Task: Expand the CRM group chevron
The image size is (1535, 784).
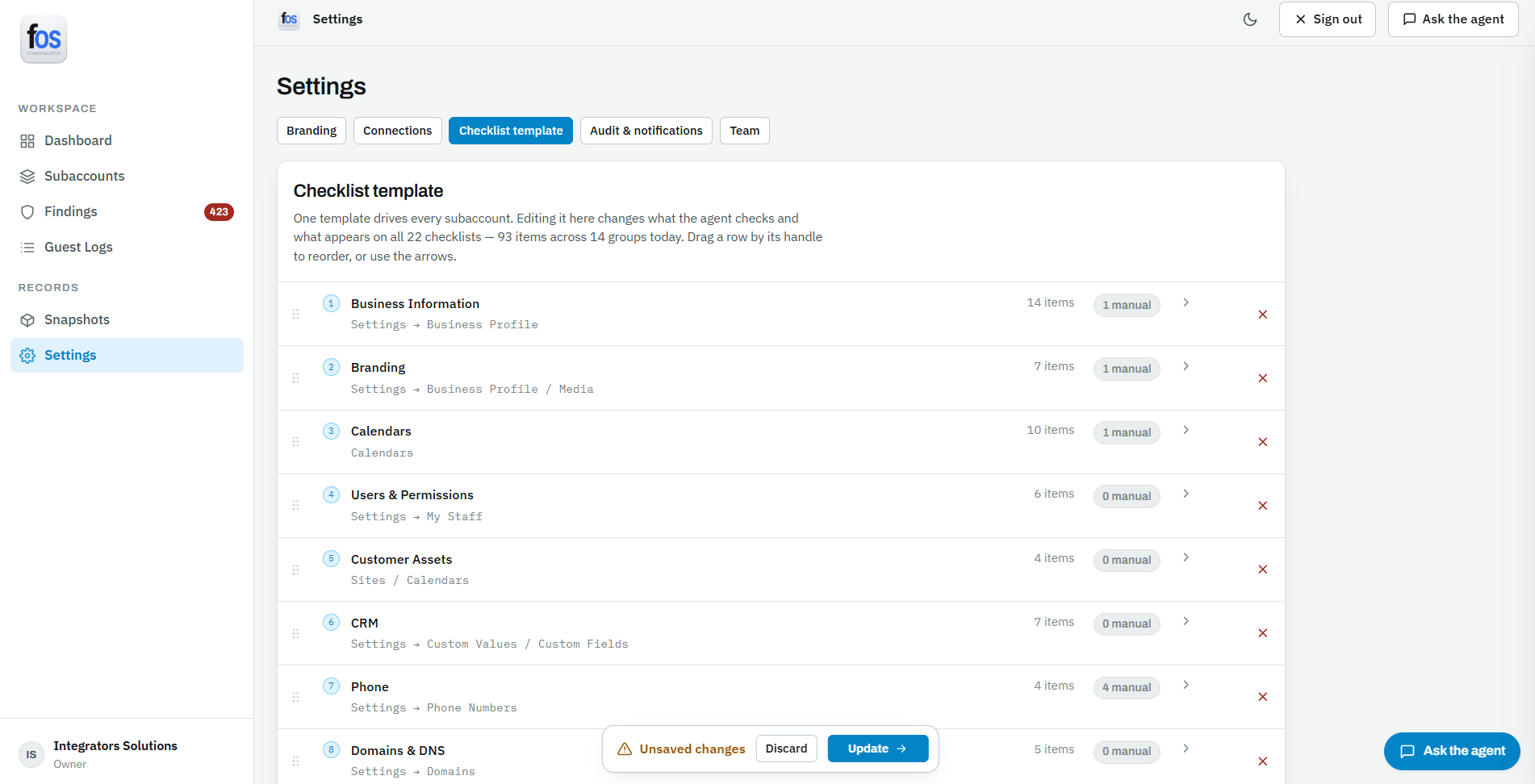Action: pyautogui.click(x=1186, y=621)
